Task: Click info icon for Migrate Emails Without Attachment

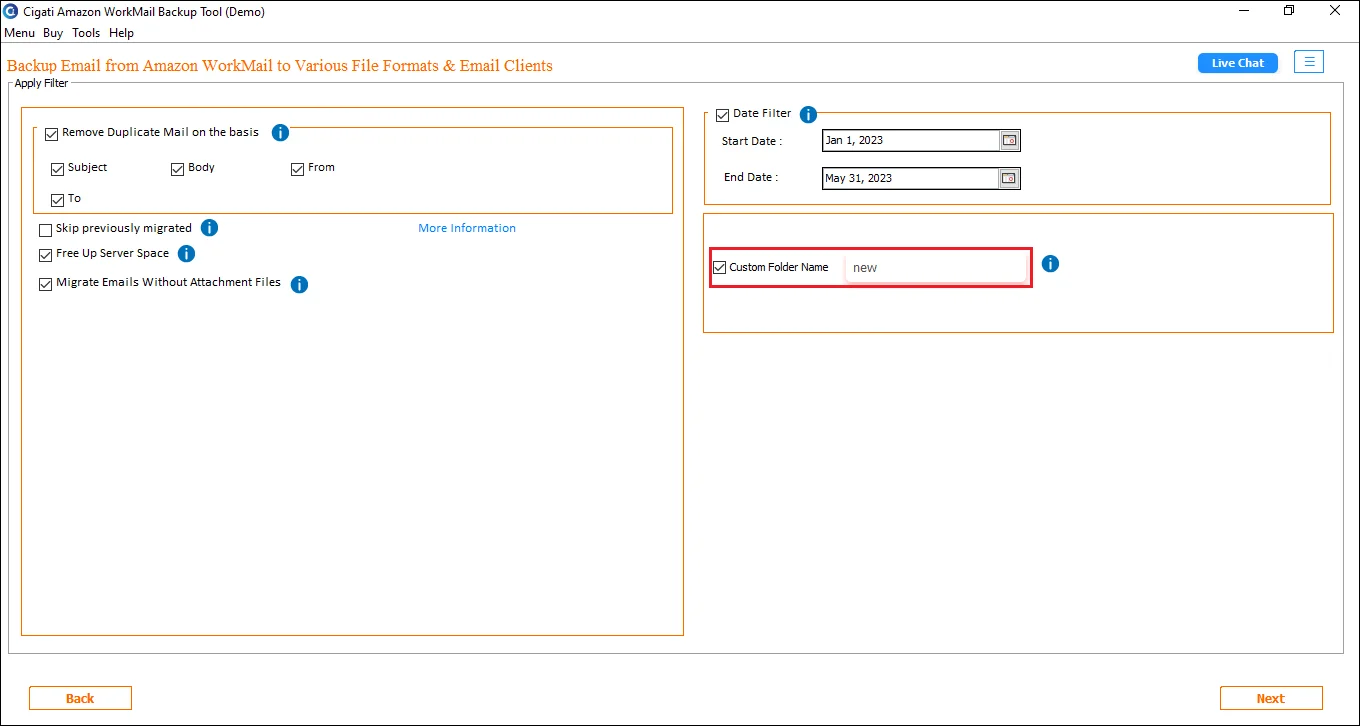Action: point(299,285)
